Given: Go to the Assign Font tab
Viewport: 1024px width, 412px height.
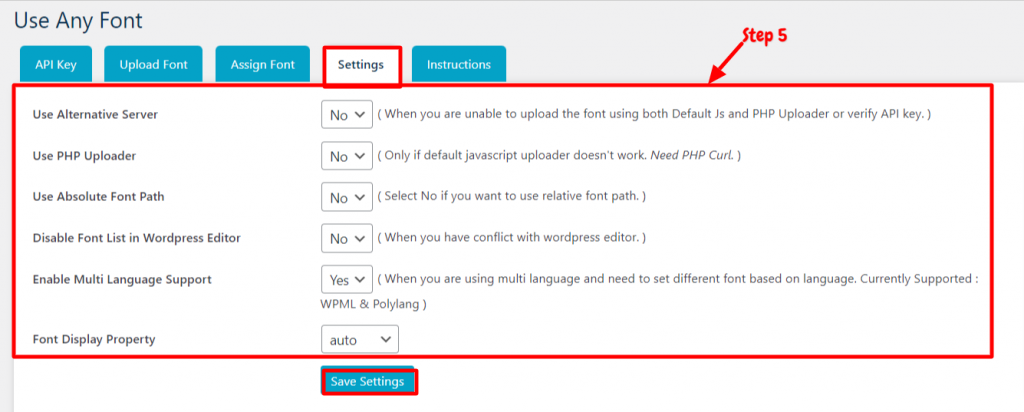Looking at the screenshot, I should 263,65.
